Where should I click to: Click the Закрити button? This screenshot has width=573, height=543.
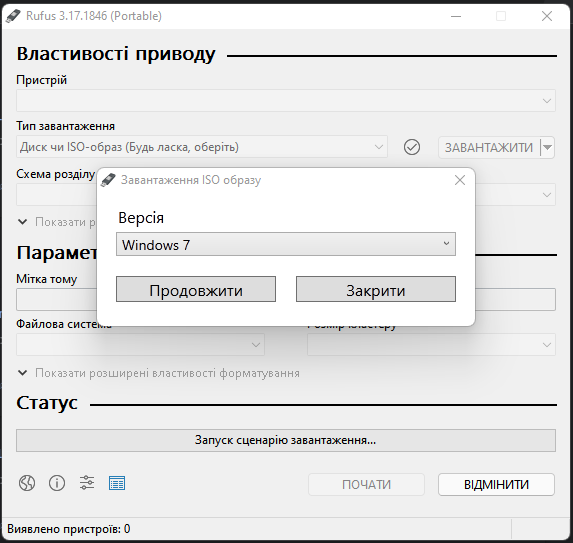pyautogui.click(x=376, y=289)
